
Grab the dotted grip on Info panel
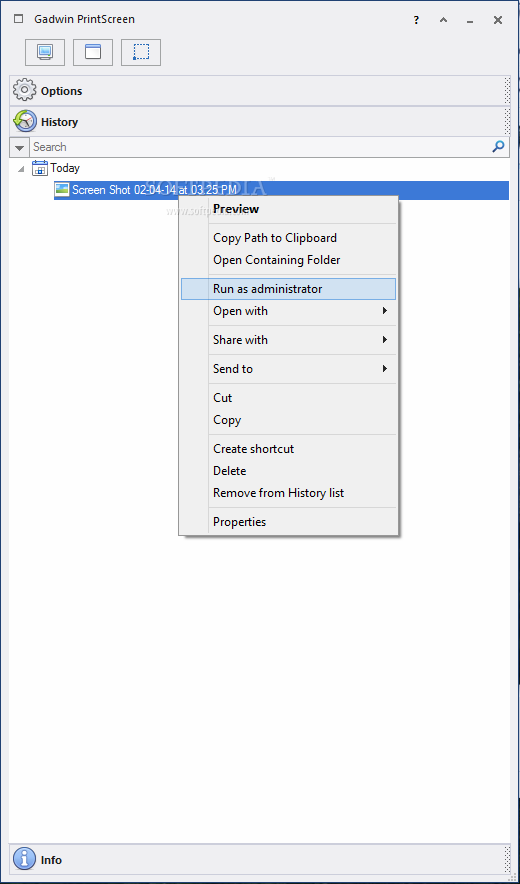(507, 860)
